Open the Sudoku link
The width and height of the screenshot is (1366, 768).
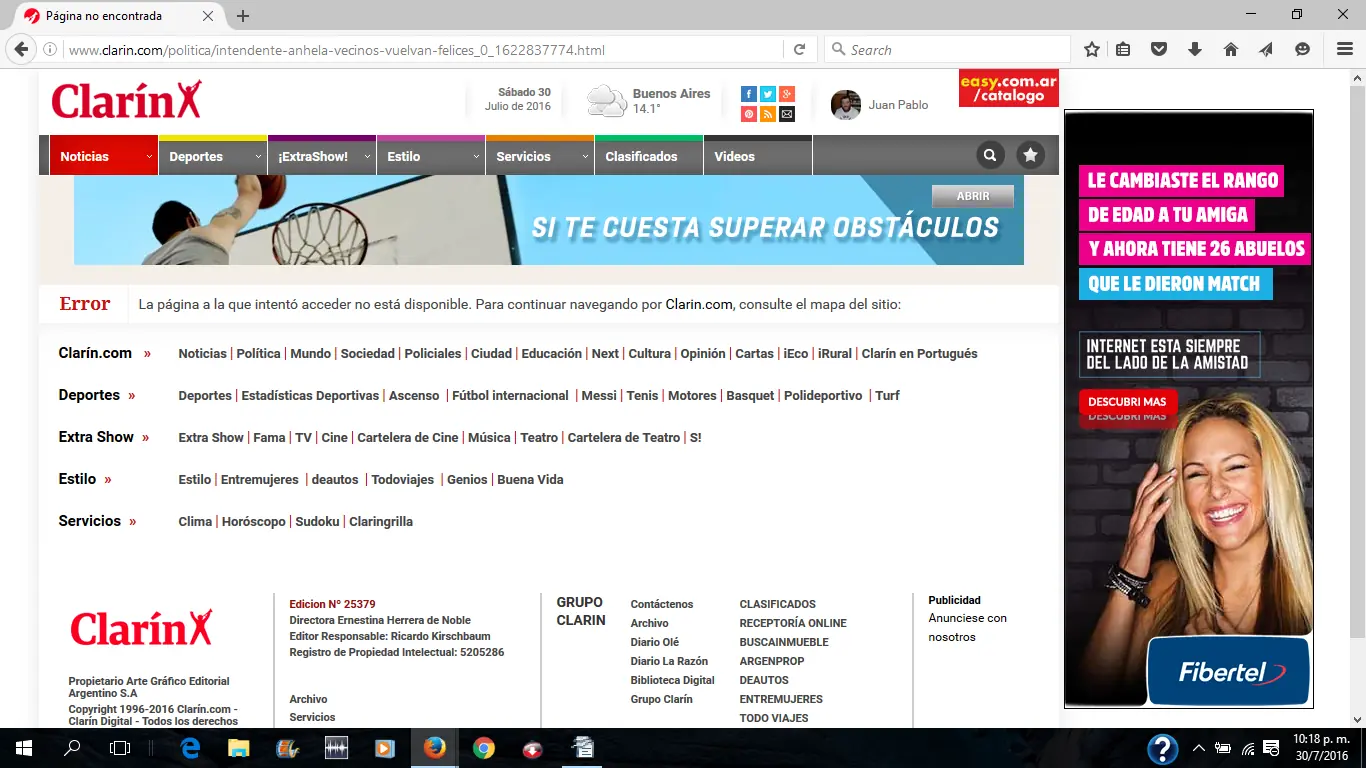click(x=318, y=521)
